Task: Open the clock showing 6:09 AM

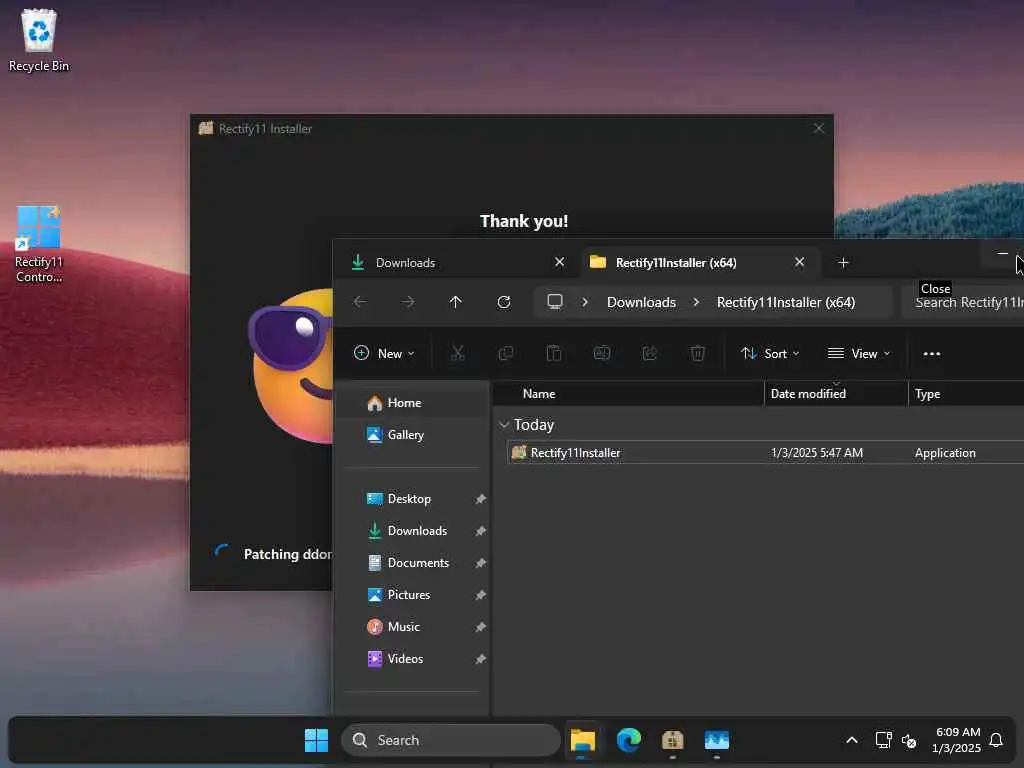Action: [957, 740]
